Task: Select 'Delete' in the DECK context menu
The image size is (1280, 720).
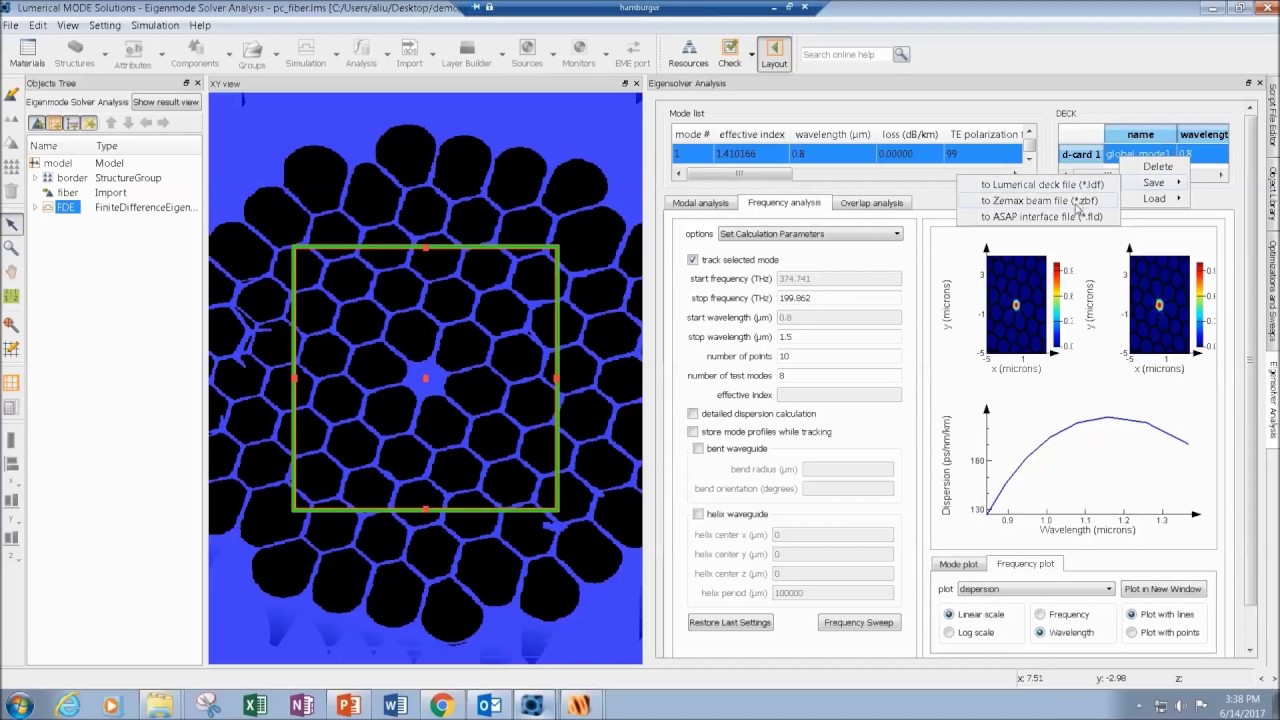Action: 1158,167
